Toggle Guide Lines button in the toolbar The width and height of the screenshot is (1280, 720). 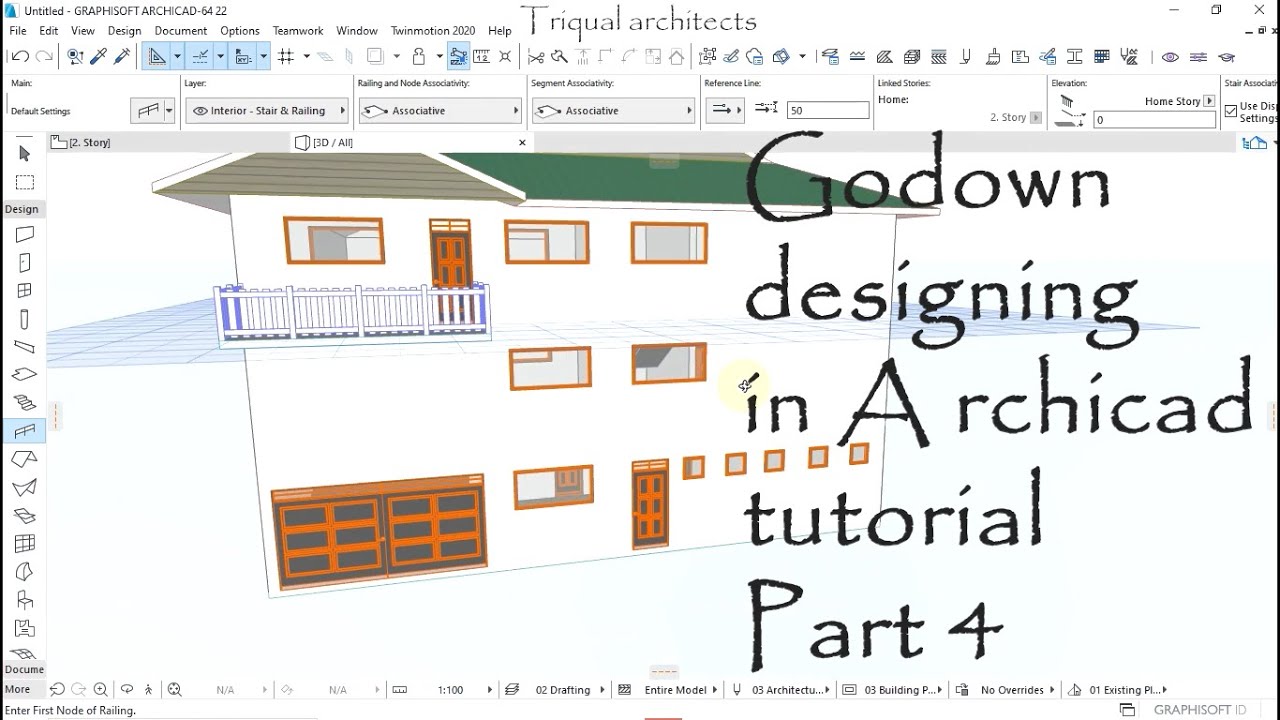coord(157,57)
